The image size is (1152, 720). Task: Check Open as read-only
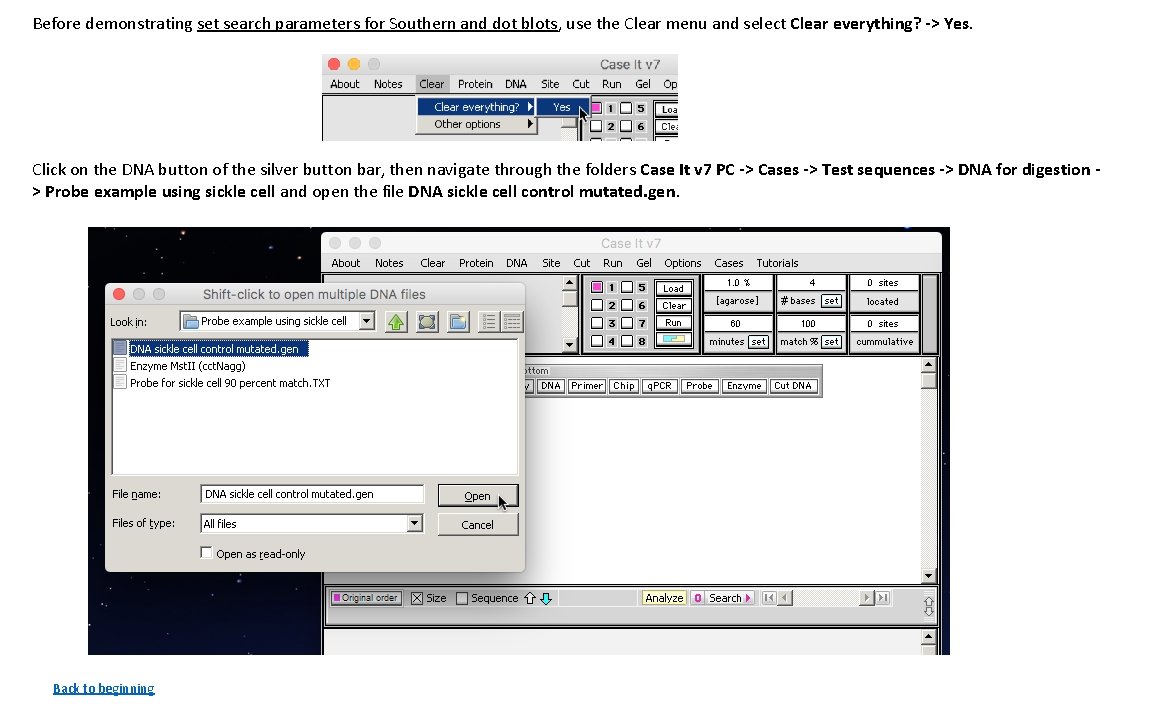pyautogui.click(x=206, y=551)
